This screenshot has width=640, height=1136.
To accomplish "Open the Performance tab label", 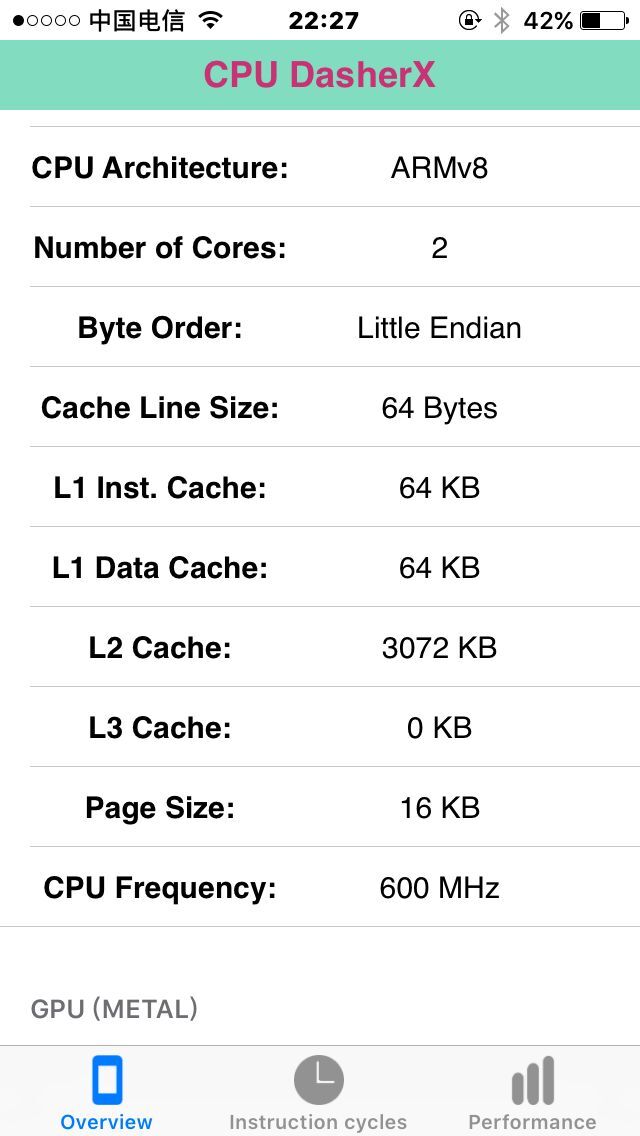I will [x=532, y=1122].
